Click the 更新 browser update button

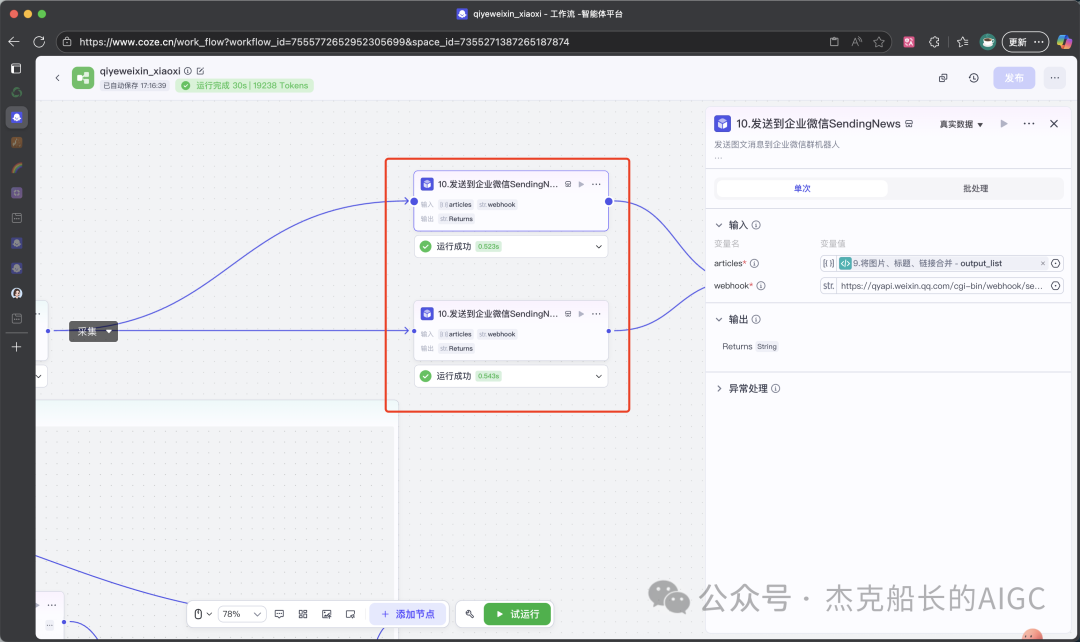(1025, 42)
